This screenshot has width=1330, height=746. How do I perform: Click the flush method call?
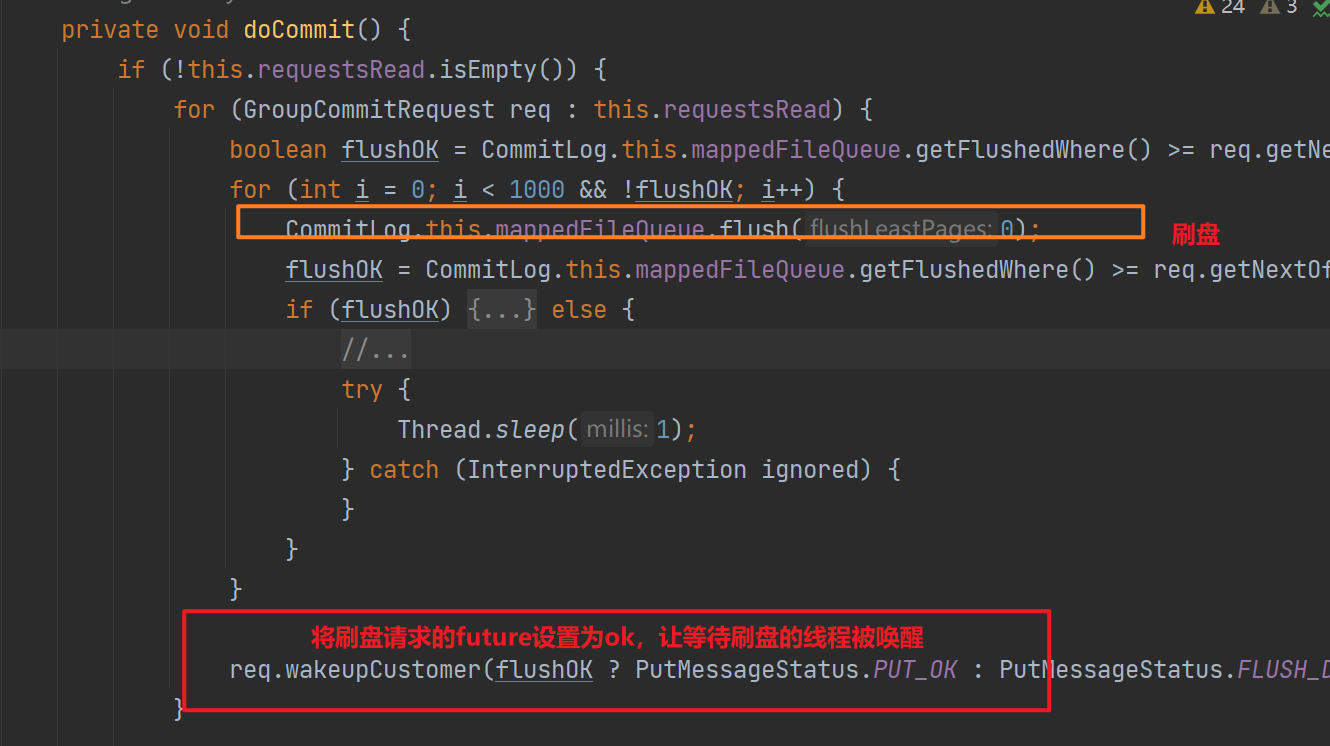[755, 230]
